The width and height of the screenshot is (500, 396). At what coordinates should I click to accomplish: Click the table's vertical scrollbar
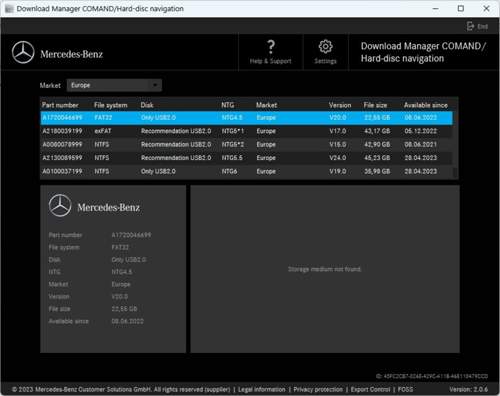(x=455, y=145)
